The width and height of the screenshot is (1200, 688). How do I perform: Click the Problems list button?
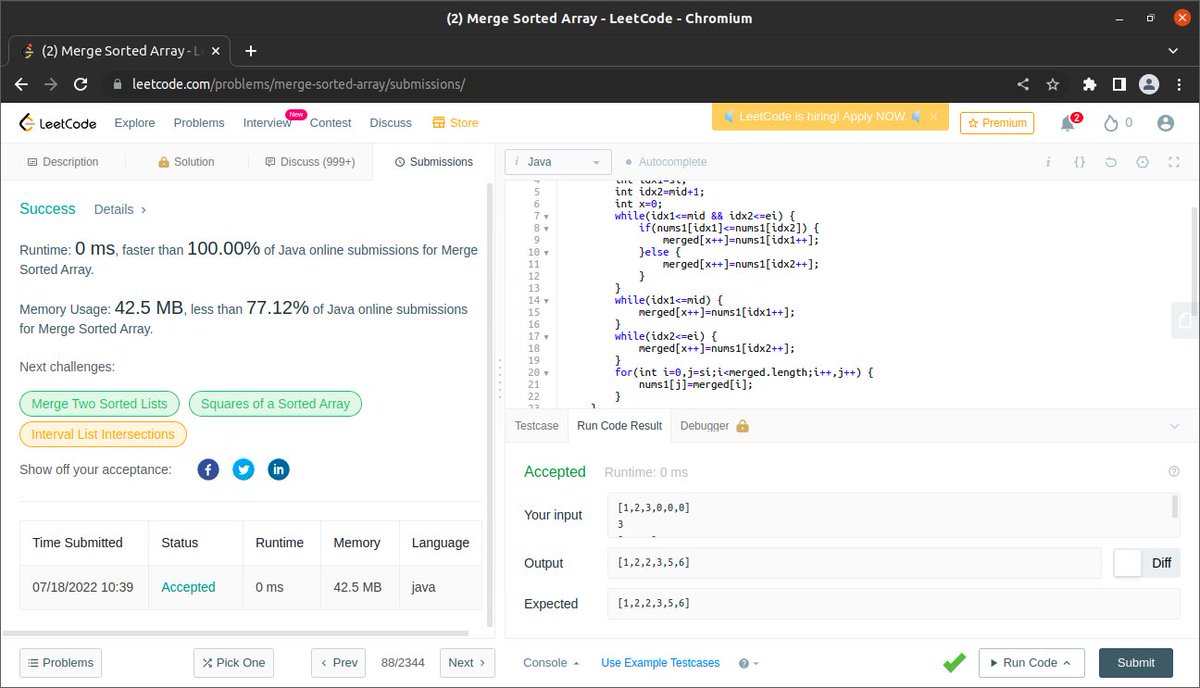[61, 663]
